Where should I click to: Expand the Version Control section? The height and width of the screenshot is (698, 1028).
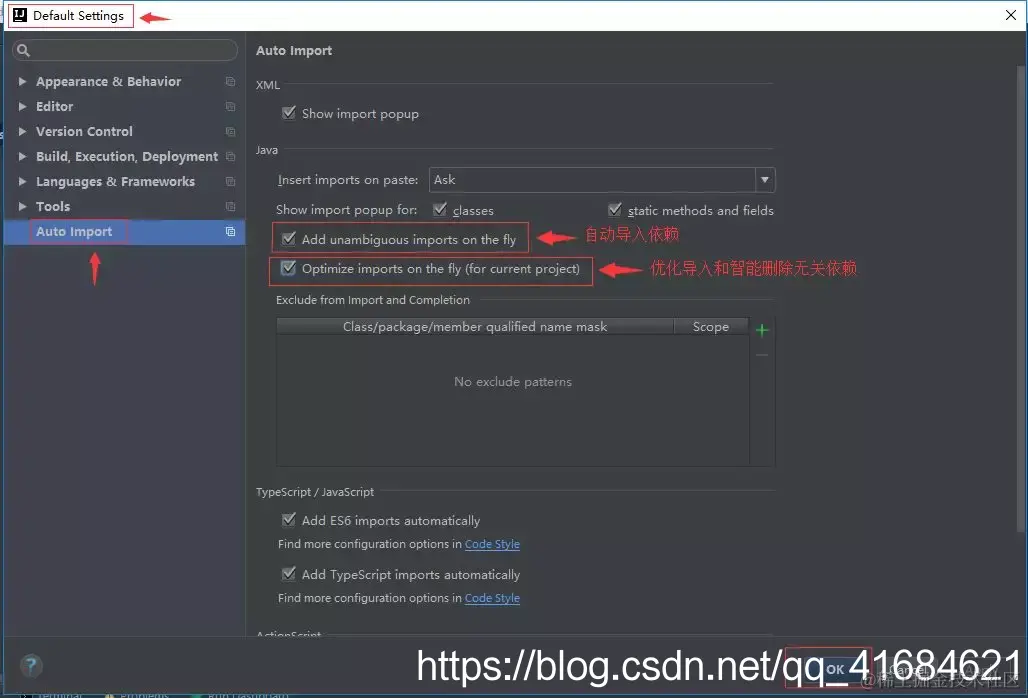point(22,131)
